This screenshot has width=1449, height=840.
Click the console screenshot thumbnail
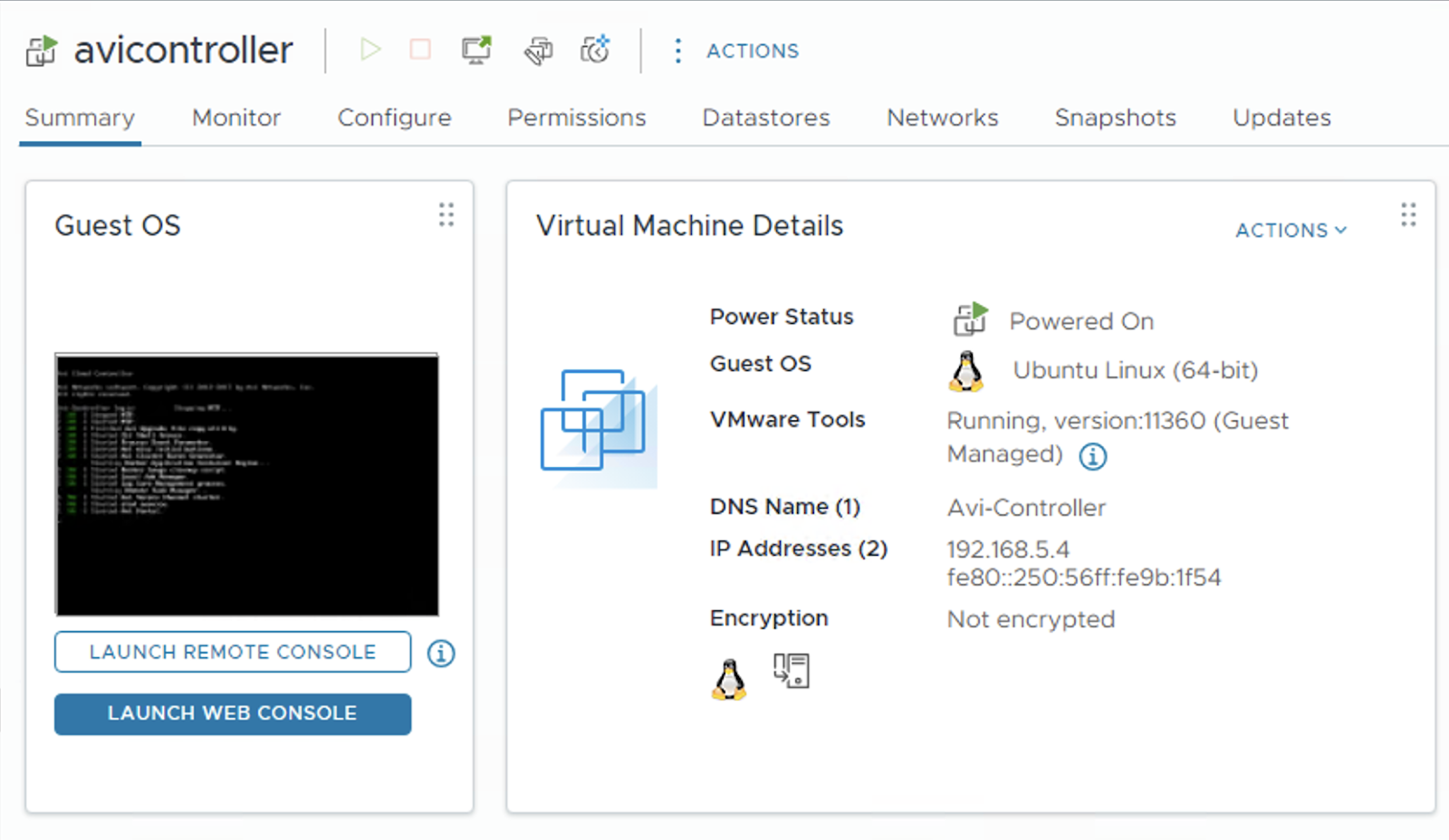[x=246, y=484]
